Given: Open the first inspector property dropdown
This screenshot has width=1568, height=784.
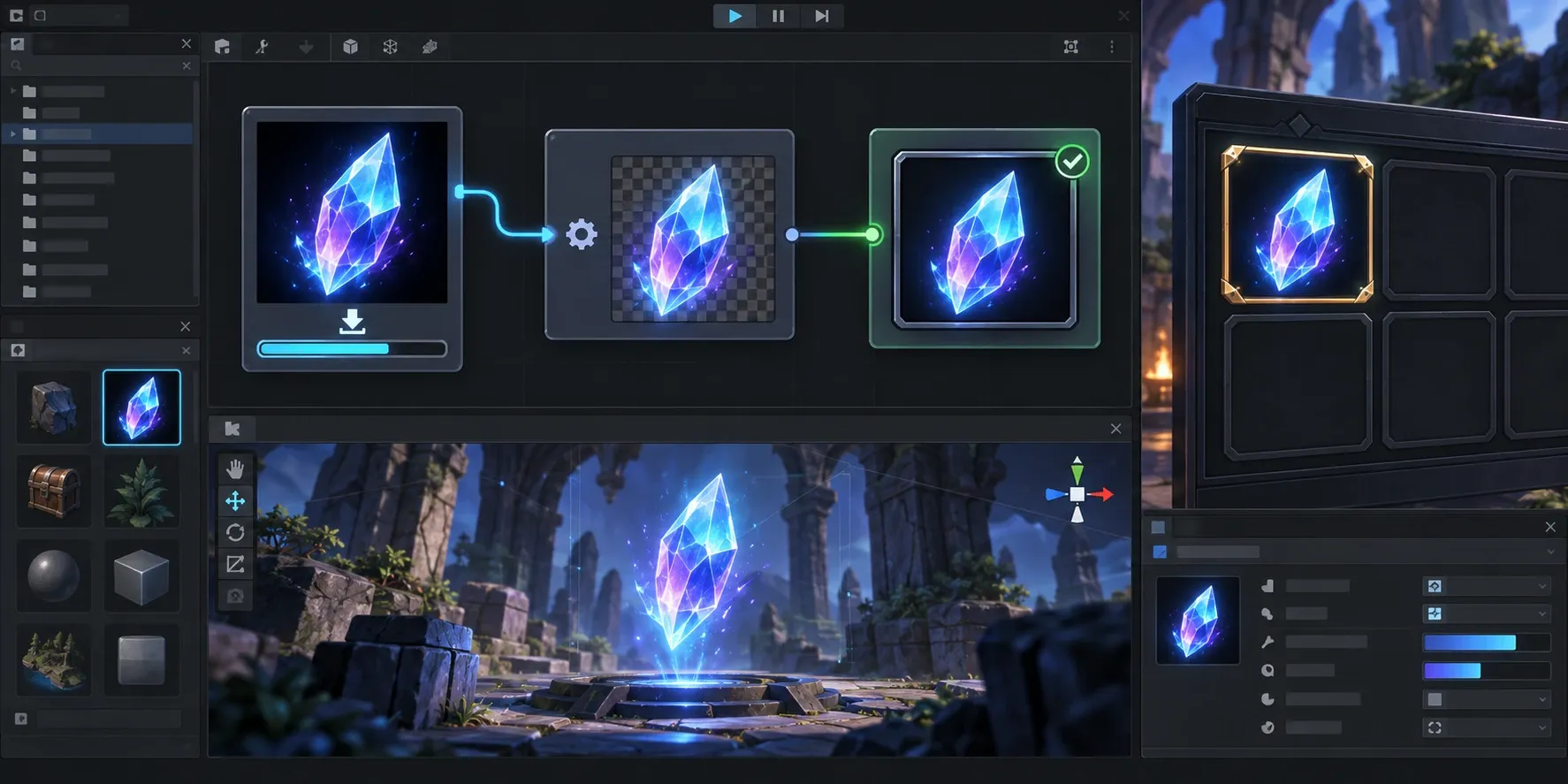Looking at the screenshot, I should tap(1486, 586).
